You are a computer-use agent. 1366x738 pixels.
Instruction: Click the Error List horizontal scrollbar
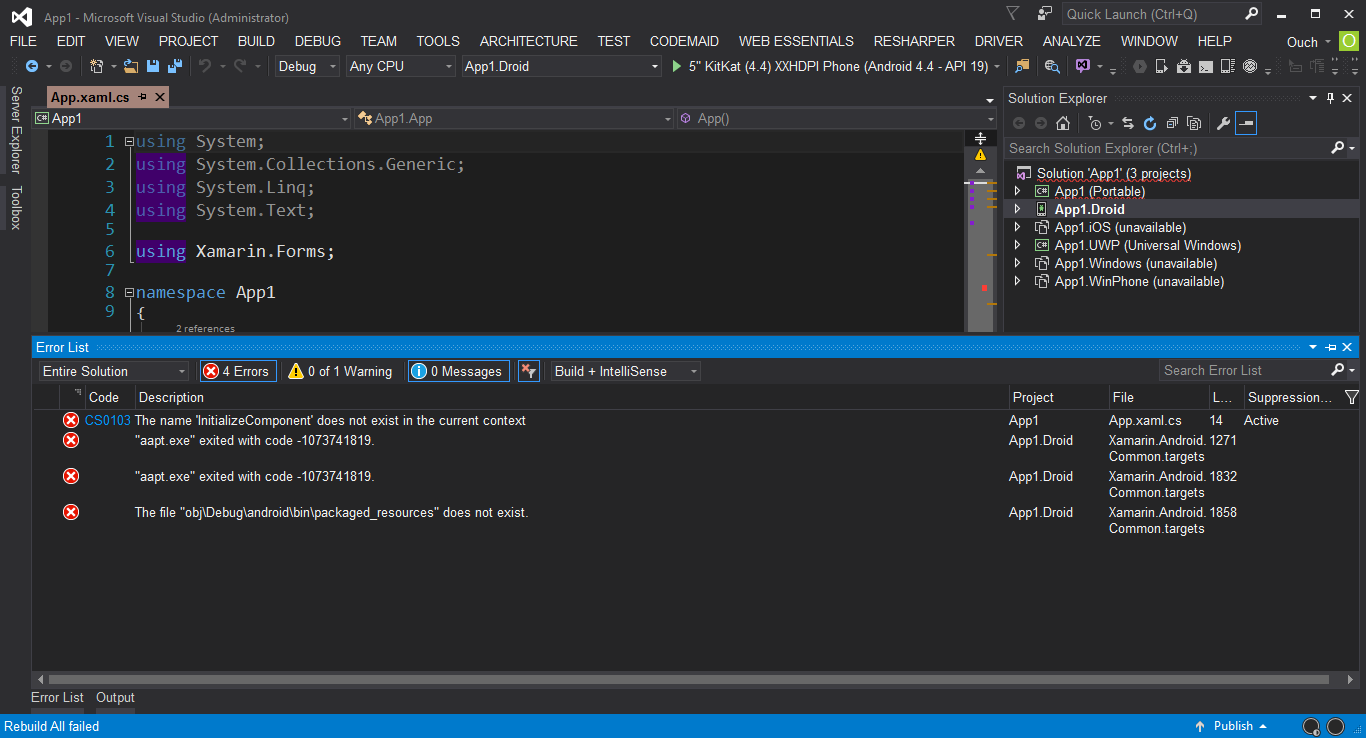point(688,679)
